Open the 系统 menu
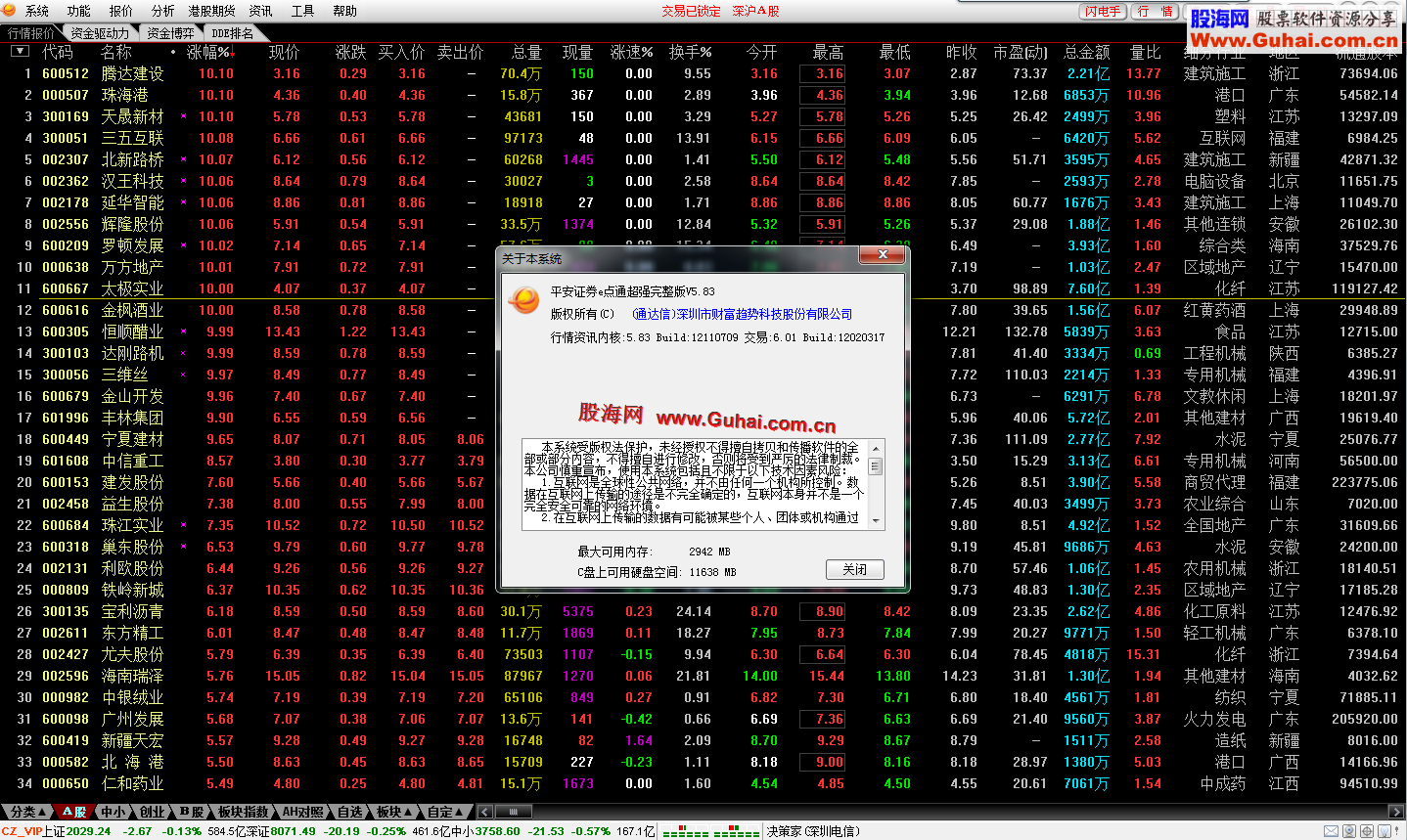 (x=37, y=11)
